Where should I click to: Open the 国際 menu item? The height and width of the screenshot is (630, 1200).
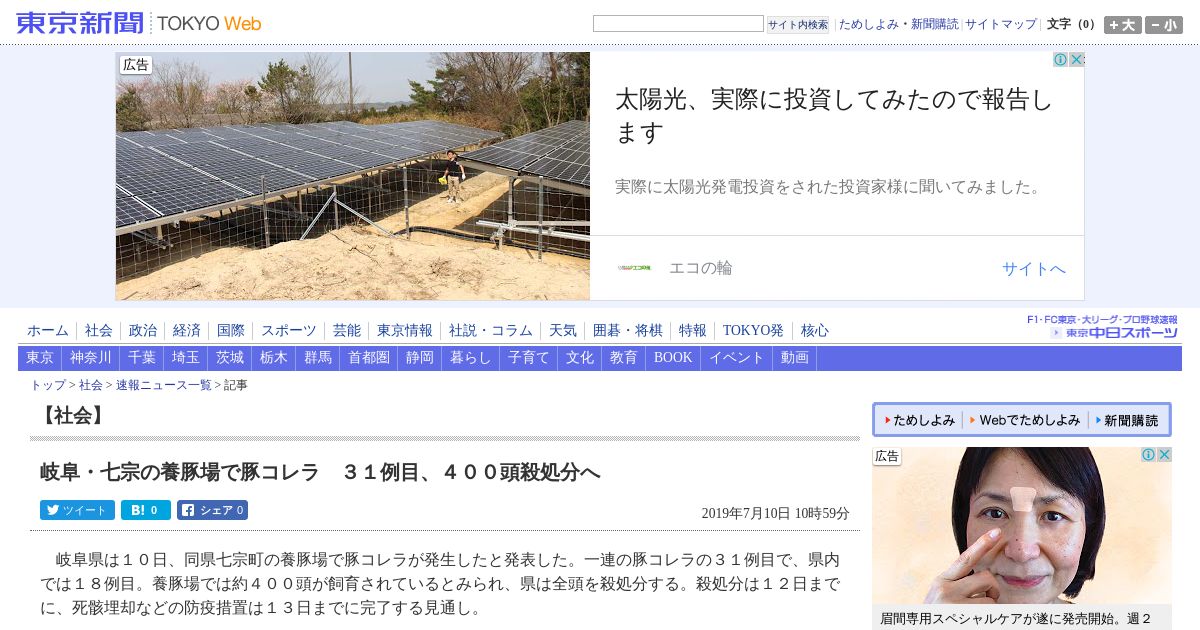231,330
